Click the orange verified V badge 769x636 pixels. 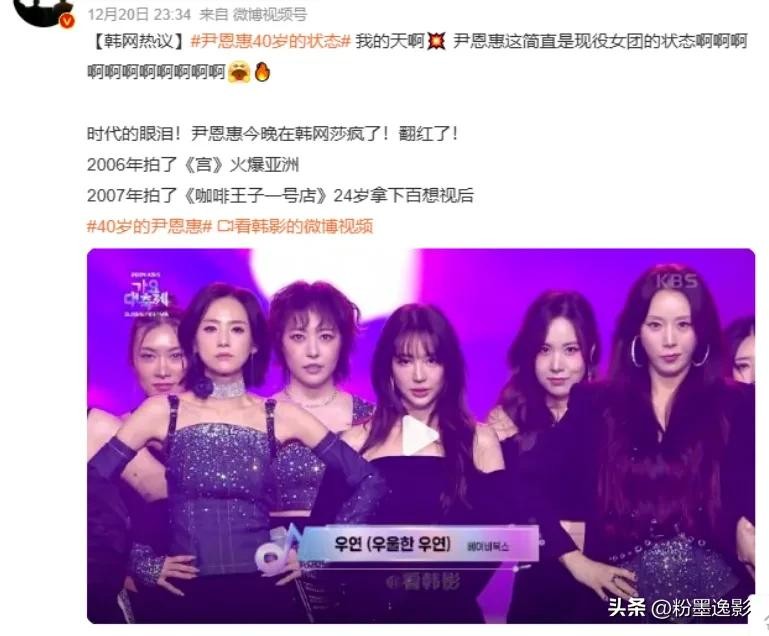[67, 21]
